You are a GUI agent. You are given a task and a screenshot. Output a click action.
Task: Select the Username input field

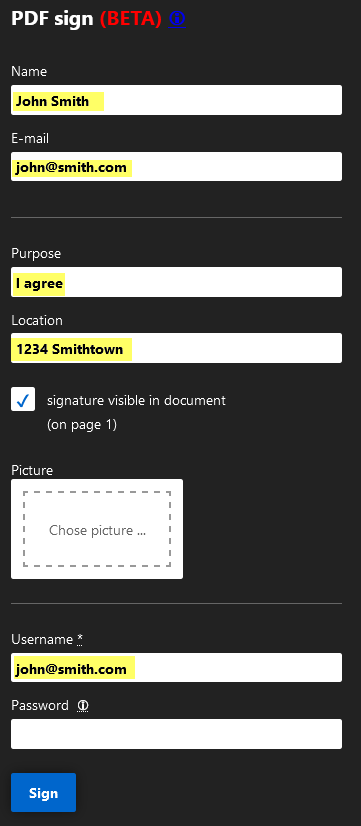click(x=177, y=668)
